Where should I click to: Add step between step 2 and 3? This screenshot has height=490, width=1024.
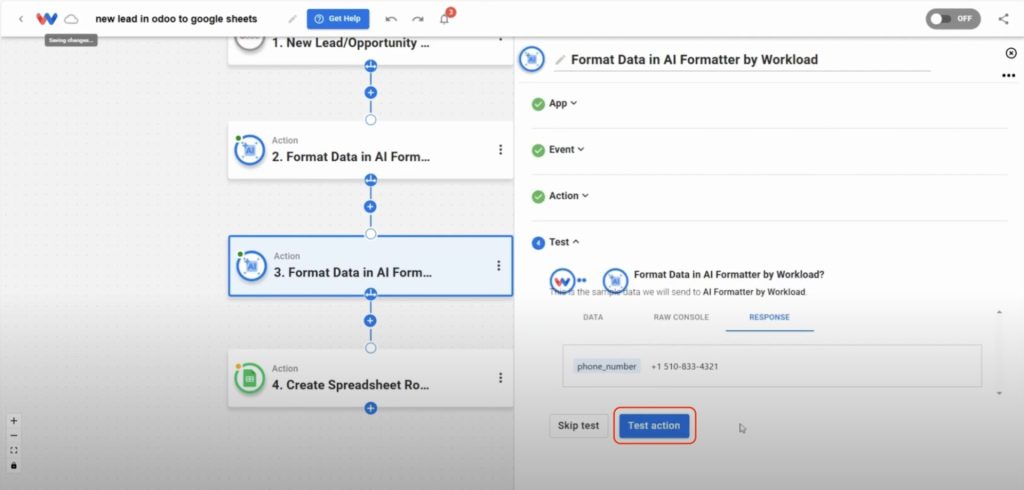[371, 206]
